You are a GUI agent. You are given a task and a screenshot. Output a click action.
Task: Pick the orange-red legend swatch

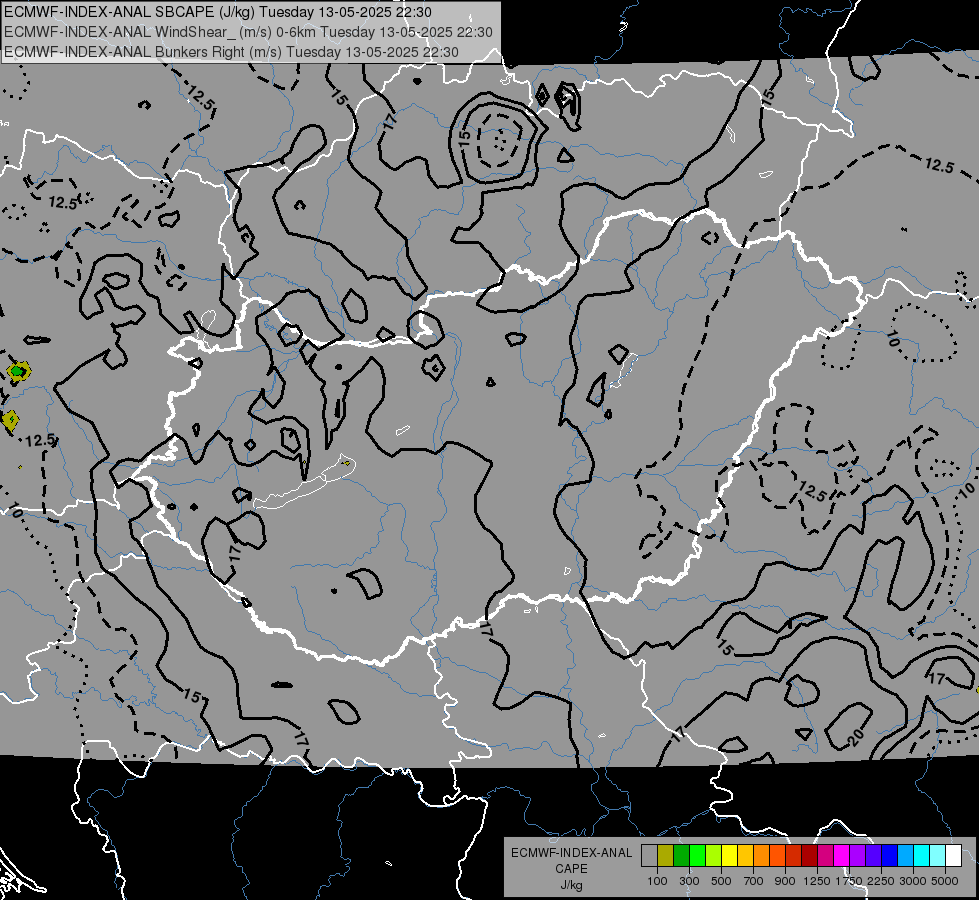pos(777,855)
